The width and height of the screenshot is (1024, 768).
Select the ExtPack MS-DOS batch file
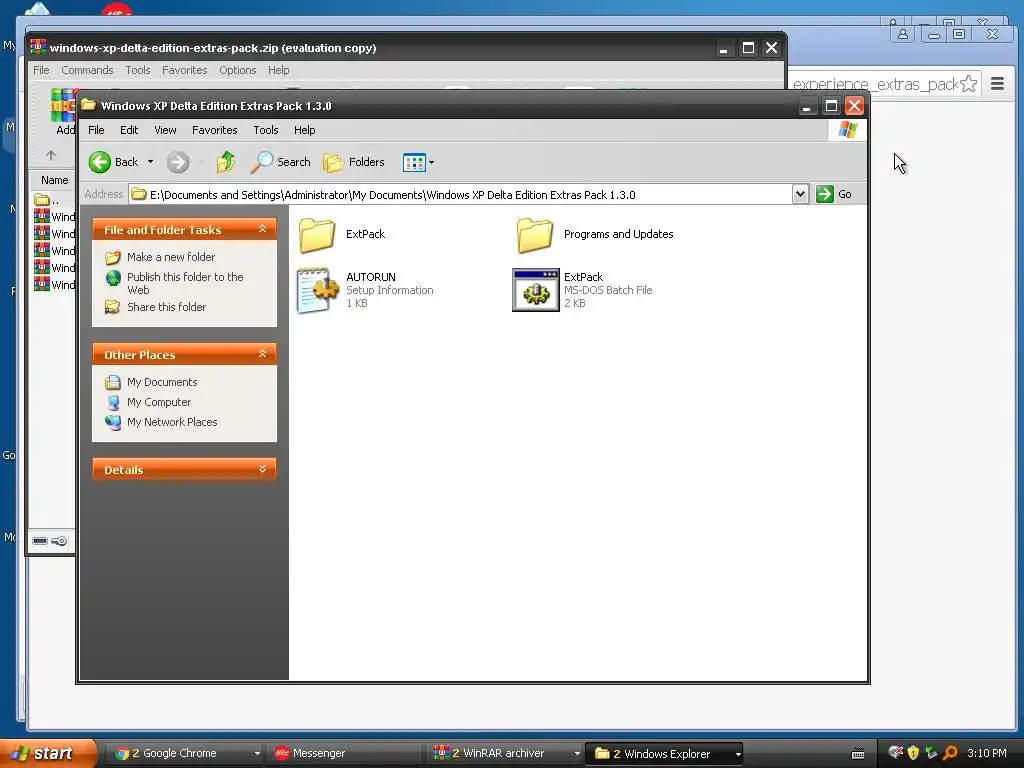pos(583,290)
